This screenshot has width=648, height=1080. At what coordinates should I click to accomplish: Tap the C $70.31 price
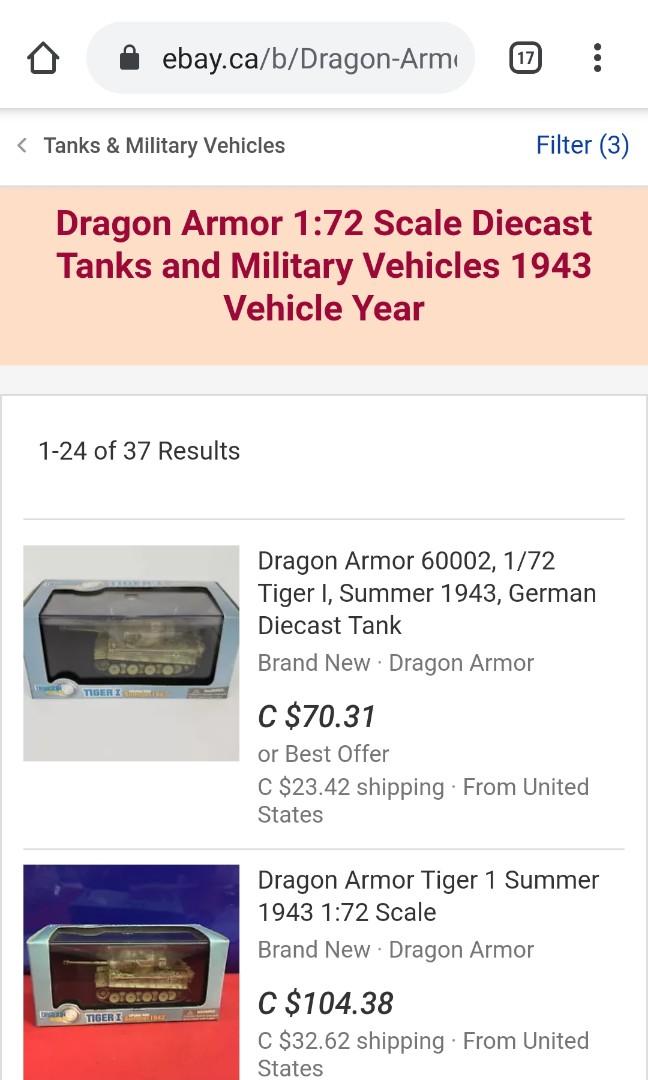[316, 716]
